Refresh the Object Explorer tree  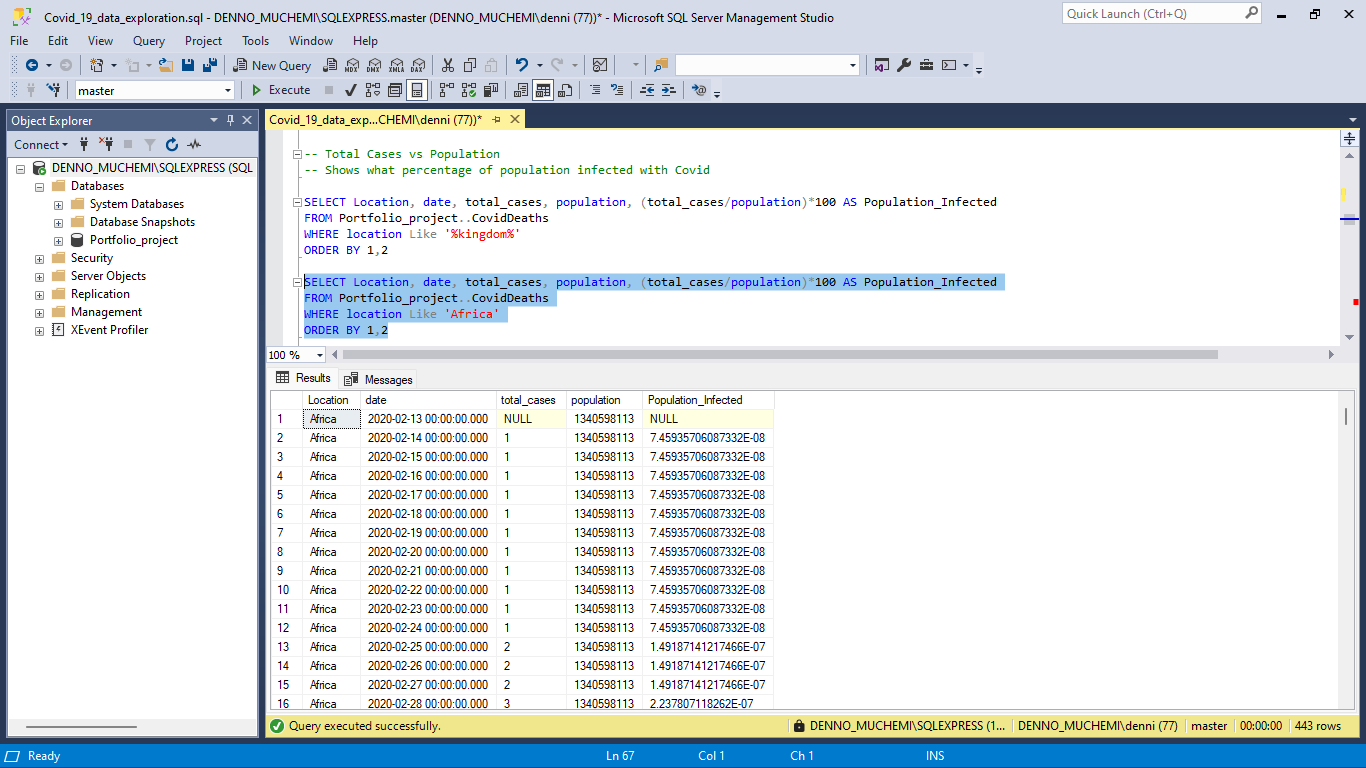point(172,145)
